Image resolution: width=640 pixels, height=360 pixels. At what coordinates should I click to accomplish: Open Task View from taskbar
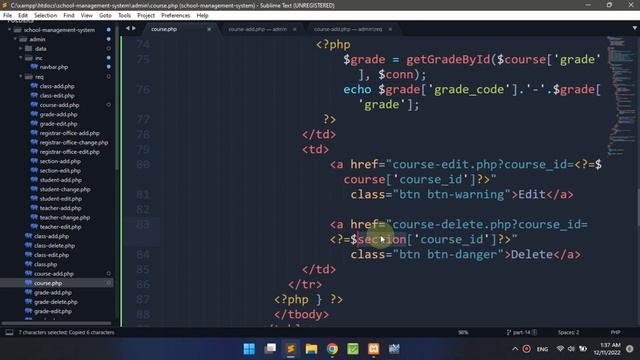pyautogui.click(x=270, y=349)
